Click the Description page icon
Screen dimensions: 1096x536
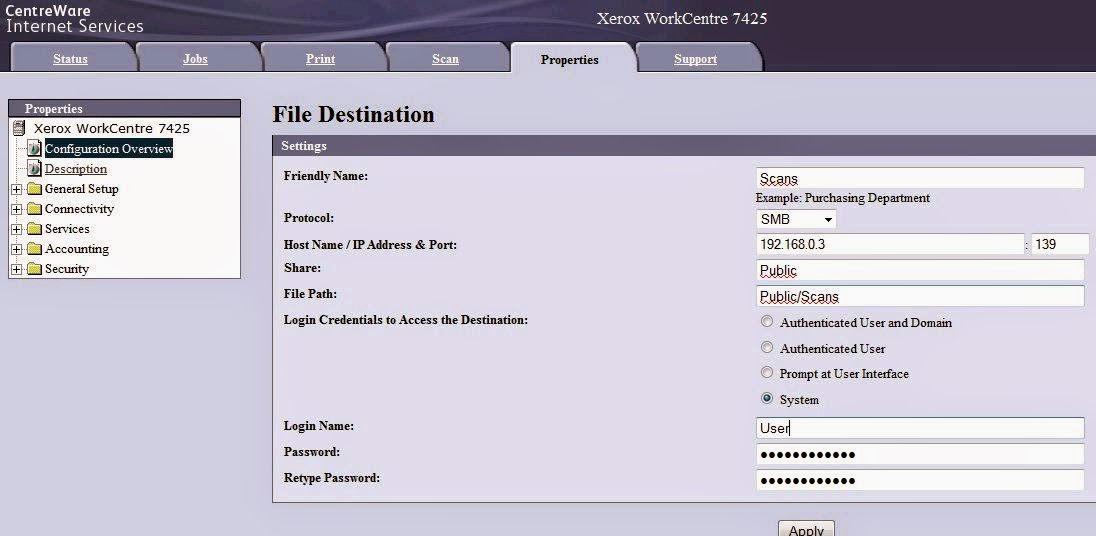click(x=34, y=168)
